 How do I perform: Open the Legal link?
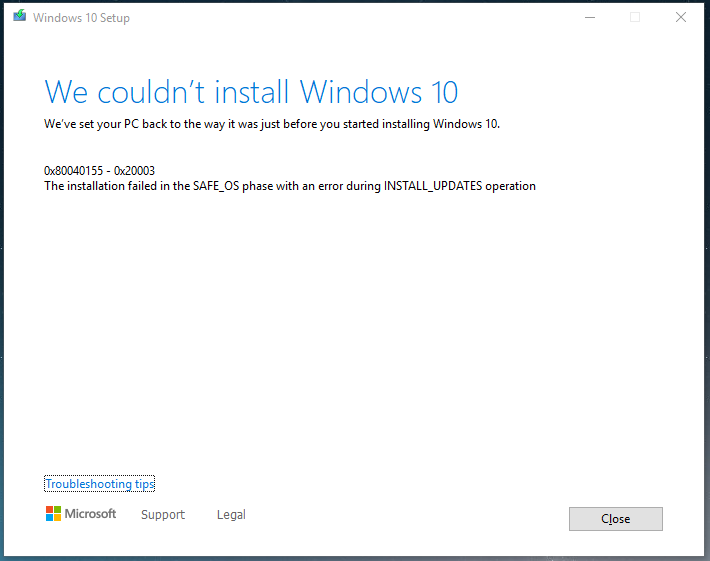[231, 514]
